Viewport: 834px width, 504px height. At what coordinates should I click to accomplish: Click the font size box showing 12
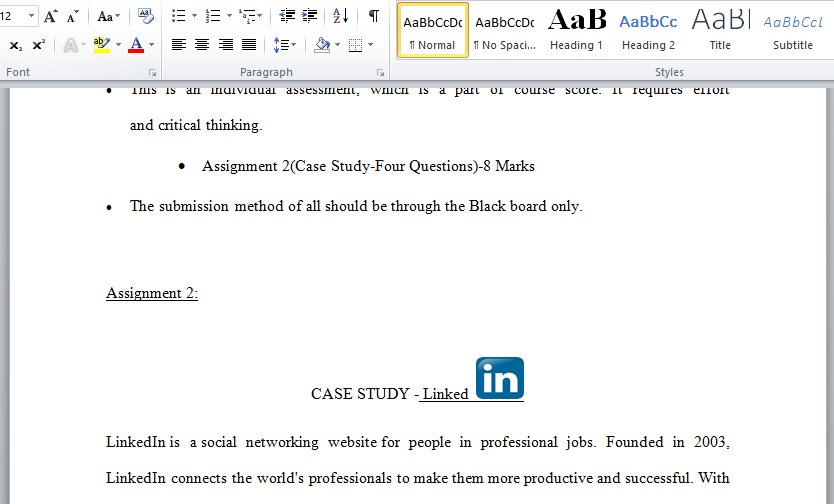click(x=11, y=16)
